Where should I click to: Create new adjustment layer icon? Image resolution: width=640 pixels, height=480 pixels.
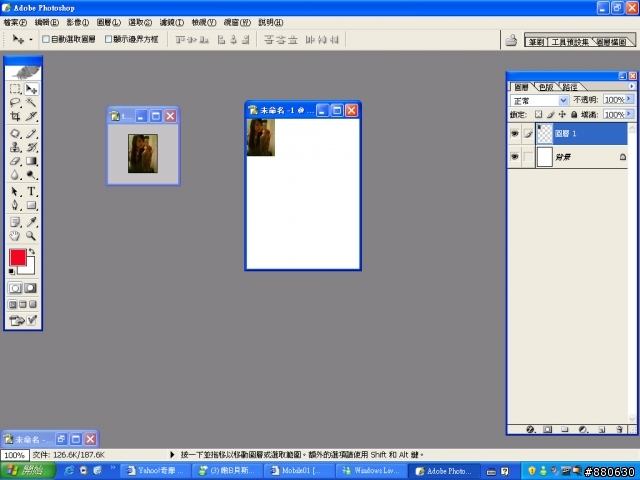click(583, 429)
